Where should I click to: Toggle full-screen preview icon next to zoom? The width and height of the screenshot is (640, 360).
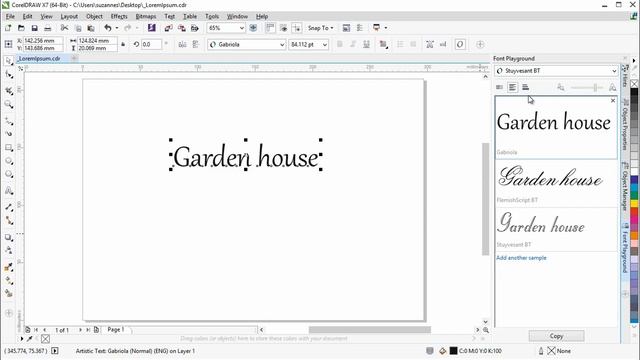(253, 28)
